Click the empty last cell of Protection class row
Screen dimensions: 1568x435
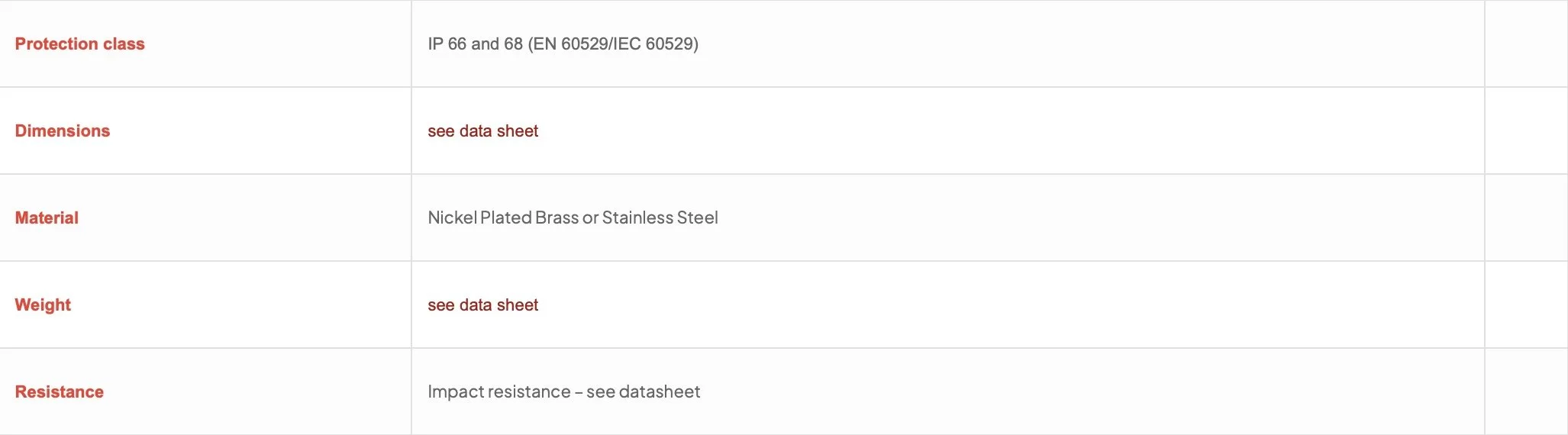(1526, 43)
